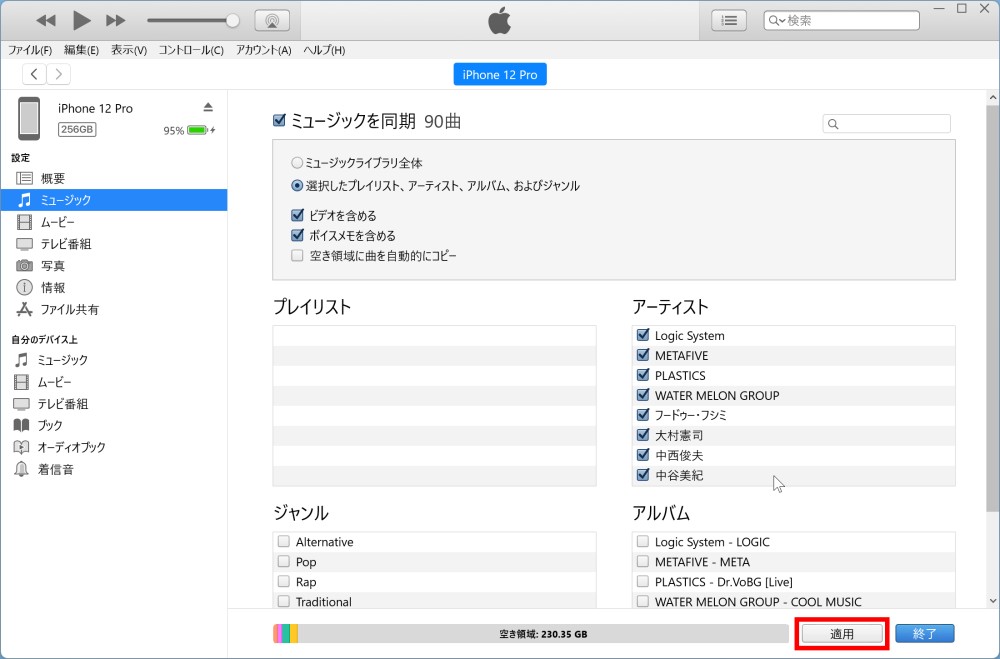Screen dimensions: 1000x659
Task: Click the back navigation chevron above the sidebar
Action: click(x=34, y=74)
